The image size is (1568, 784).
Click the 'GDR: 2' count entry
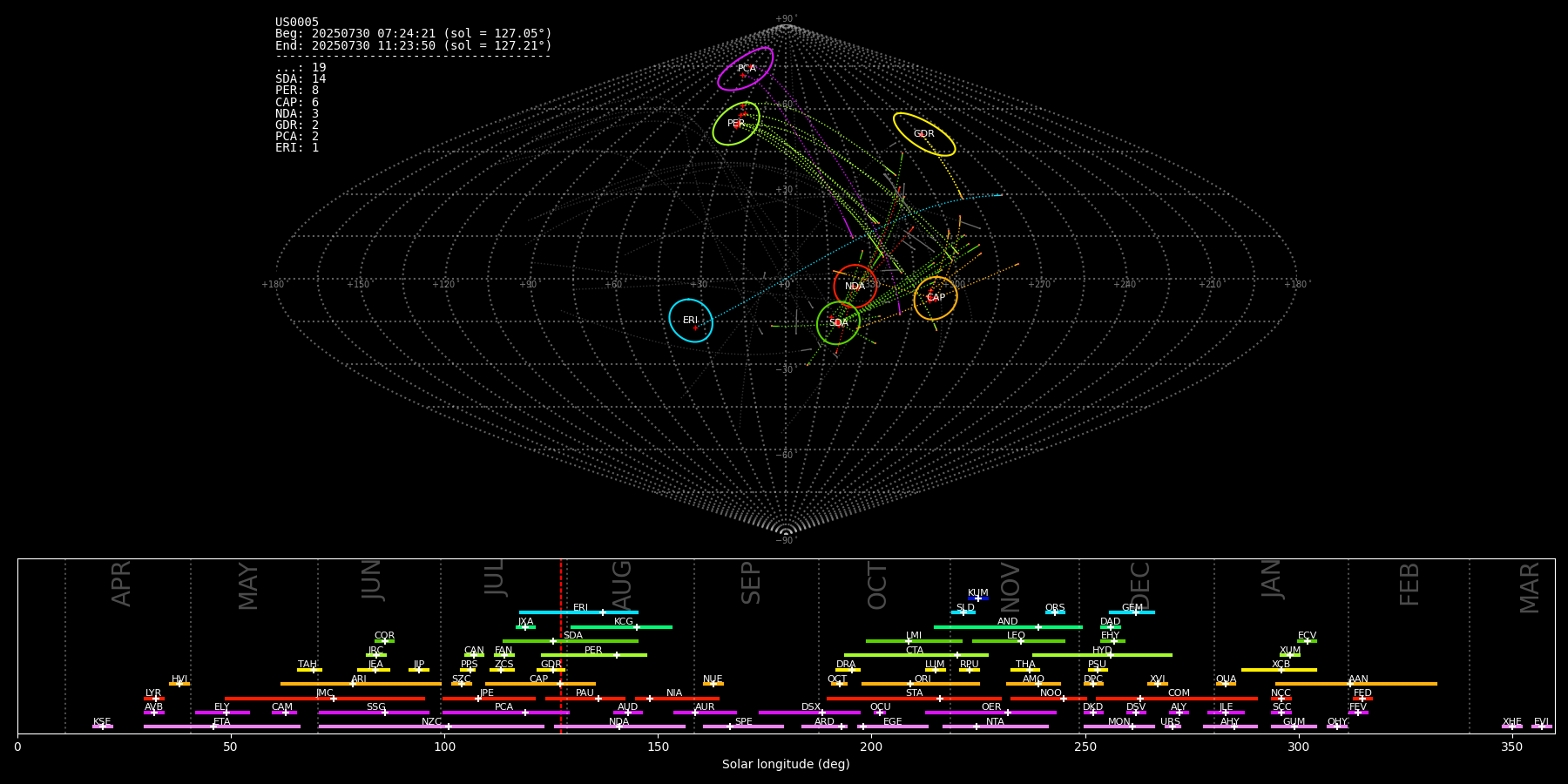[x=297, y=125]
